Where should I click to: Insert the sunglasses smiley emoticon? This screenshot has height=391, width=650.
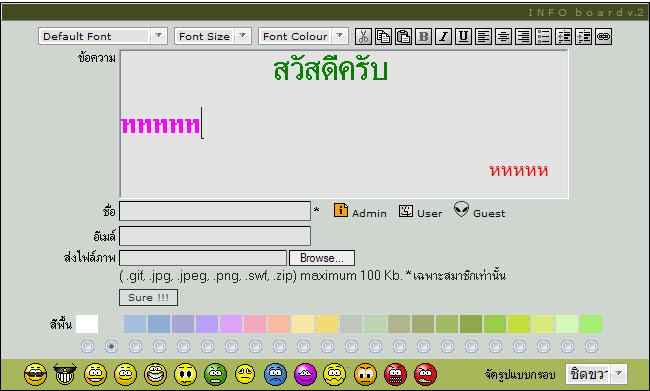point(35,374)
